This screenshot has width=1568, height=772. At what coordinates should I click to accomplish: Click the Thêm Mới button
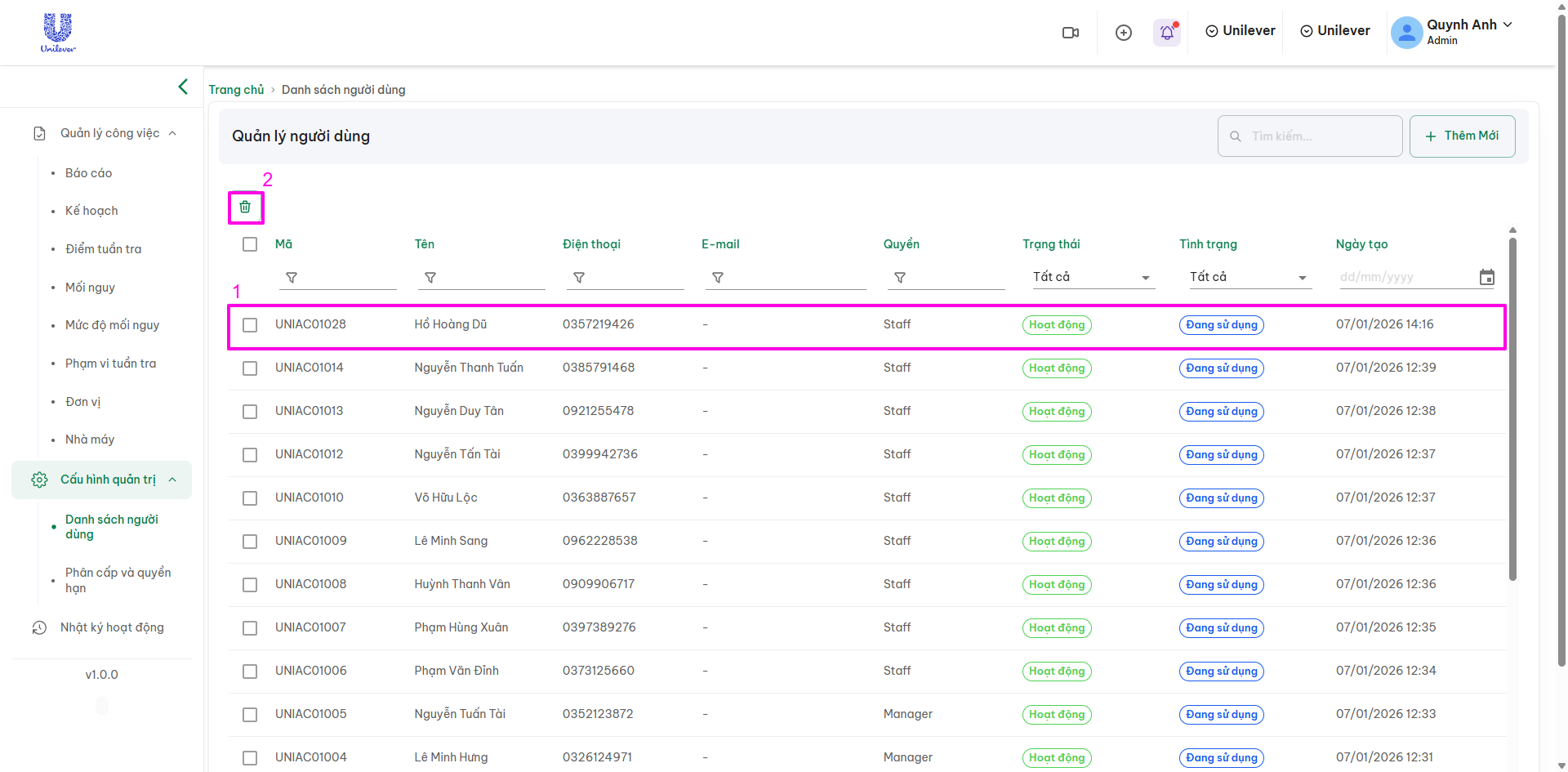pyautogui.click(x=1462, y=136)
